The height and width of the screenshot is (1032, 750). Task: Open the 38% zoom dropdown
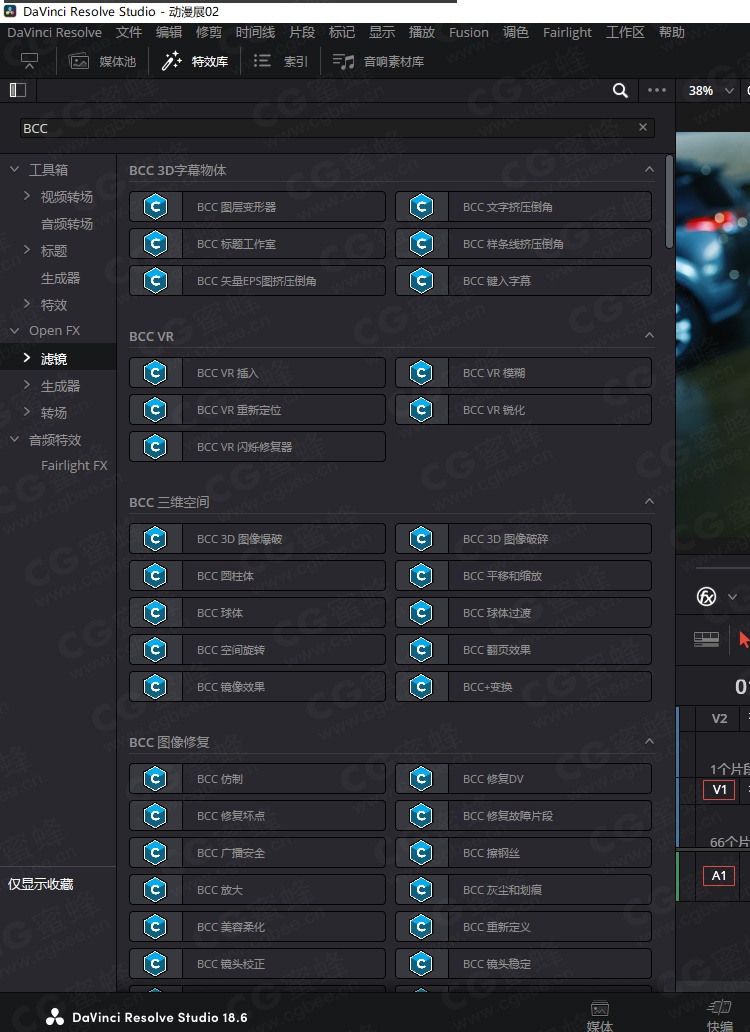coord(711,90)
